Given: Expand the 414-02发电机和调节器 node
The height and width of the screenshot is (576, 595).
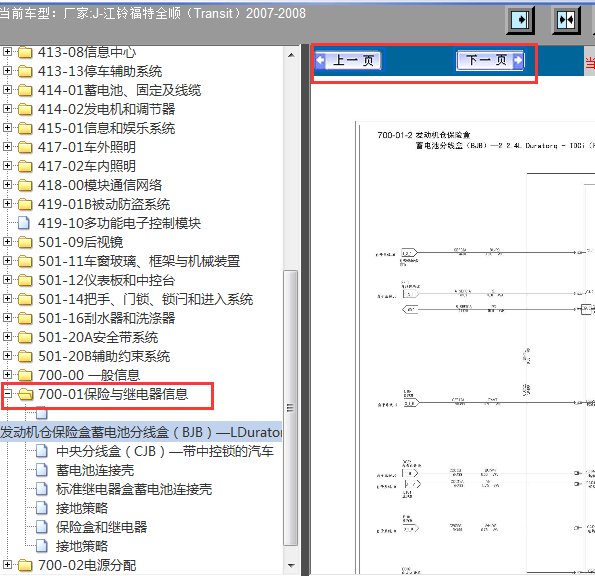Looking at the screenshot, I should (7, 109).
